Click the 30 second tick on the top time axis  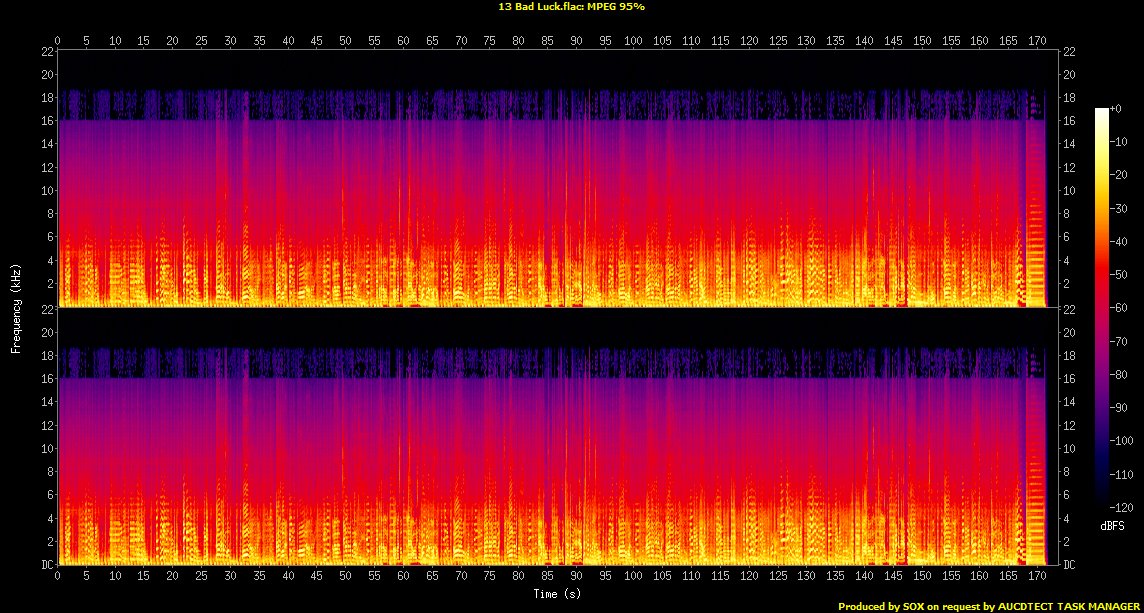tap(231, 40)
